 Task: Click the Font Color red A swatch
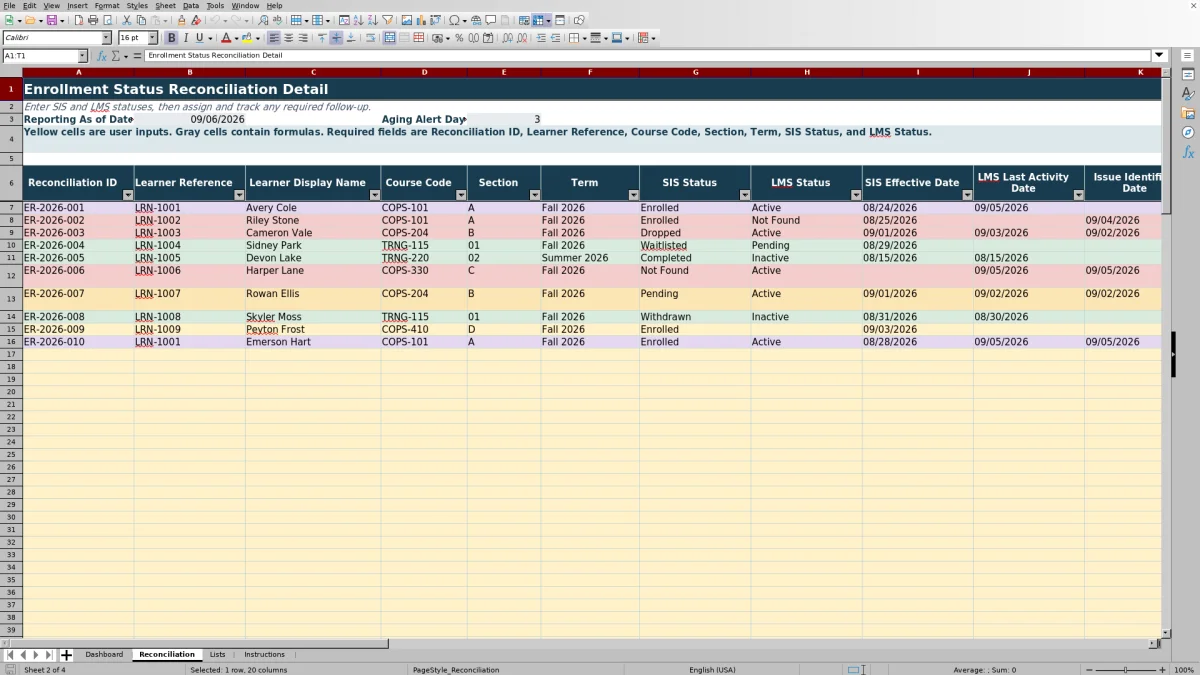click(226, 38)
